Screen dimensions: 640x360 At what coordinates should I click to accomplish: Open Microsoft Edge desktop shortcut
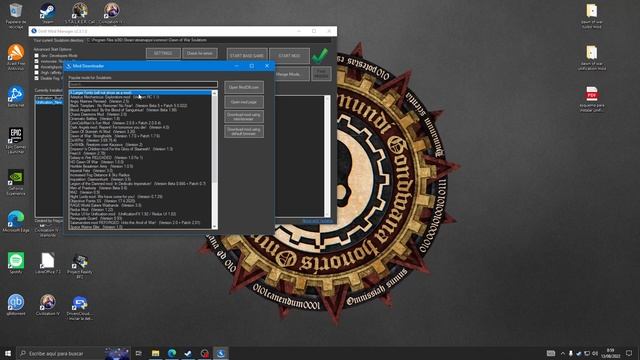[16, 222]
